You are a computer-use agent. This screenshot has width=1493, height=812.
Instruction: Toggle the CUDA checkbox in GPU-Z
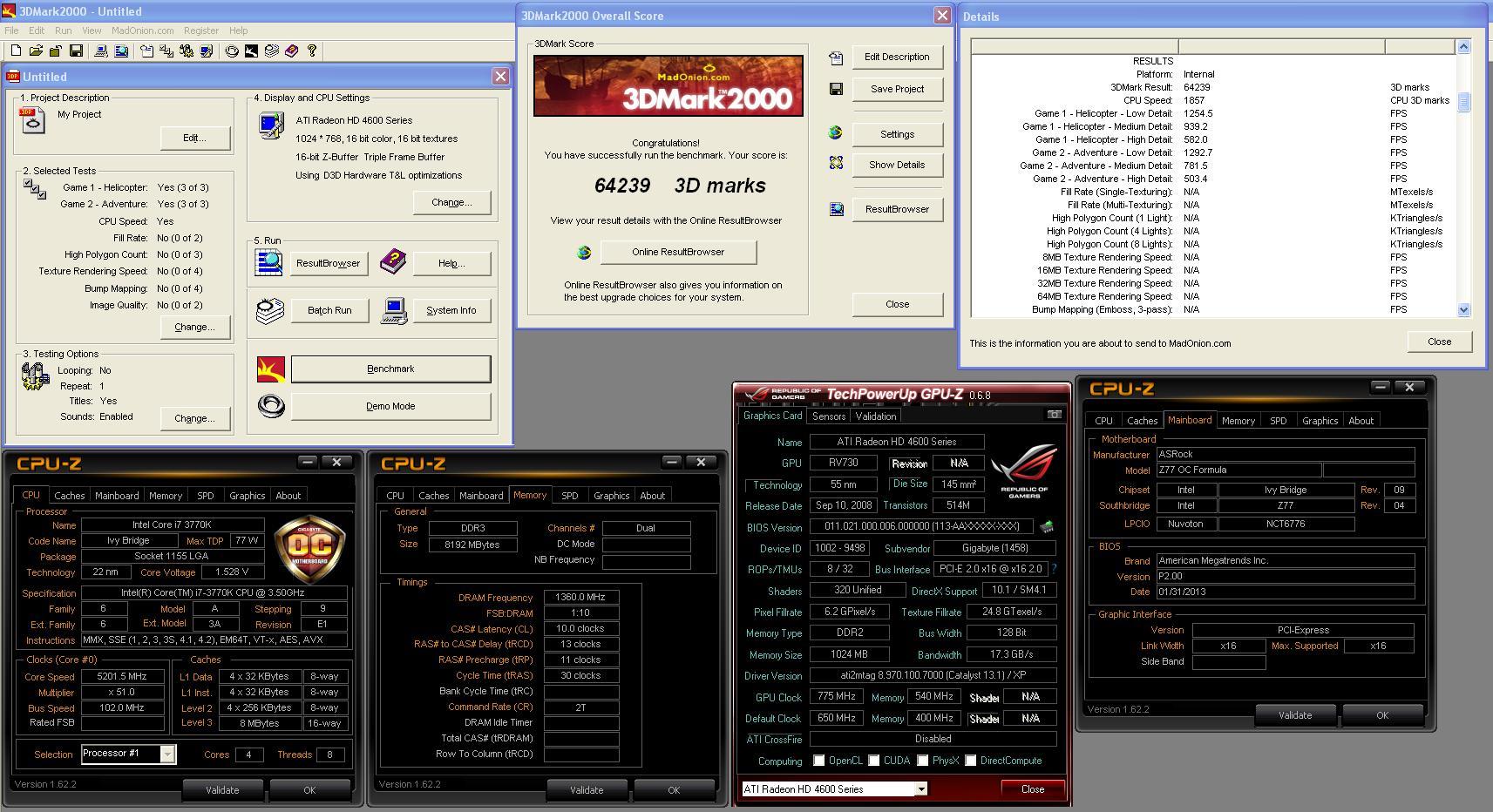(x=873, y=761)
